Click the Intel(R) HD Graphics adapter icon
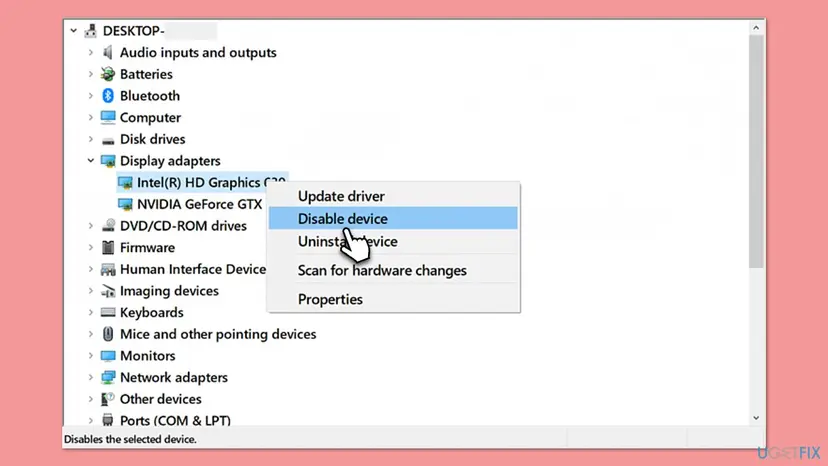The height and width of the screenshot is (466, 828). click(x=125, y=183)
